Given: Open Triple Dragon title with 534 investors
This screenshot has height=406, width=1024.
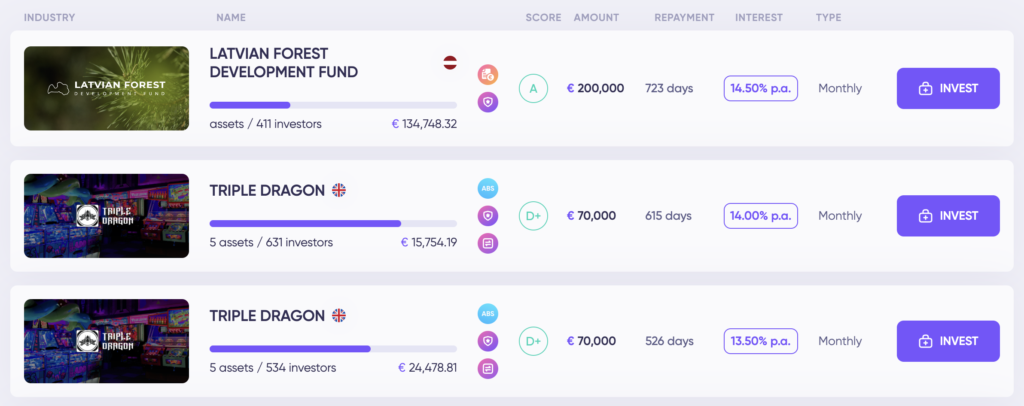Looking at the screenshot, I should pos(267,316).
